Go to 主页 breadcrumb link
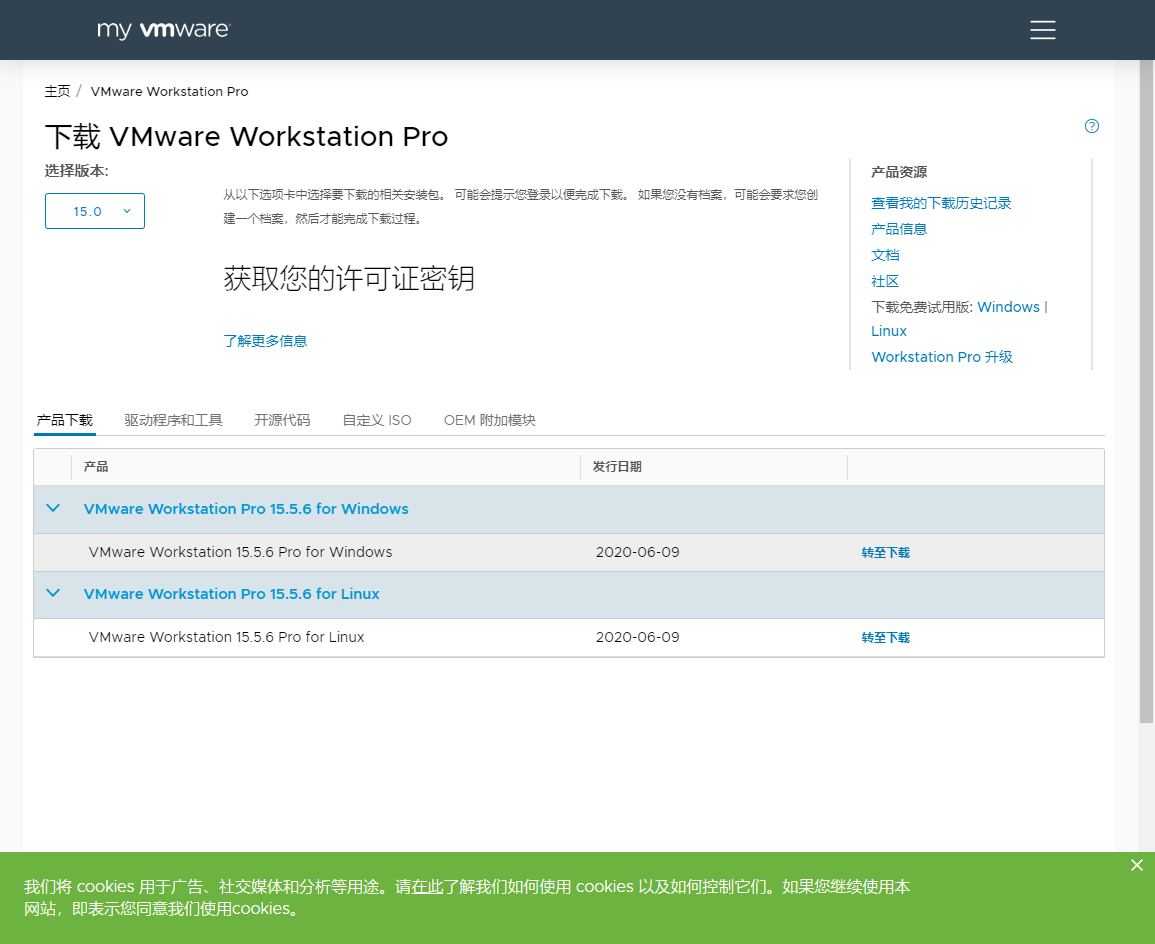Viewport: 1155px width, 944px height. click(57, 91)
